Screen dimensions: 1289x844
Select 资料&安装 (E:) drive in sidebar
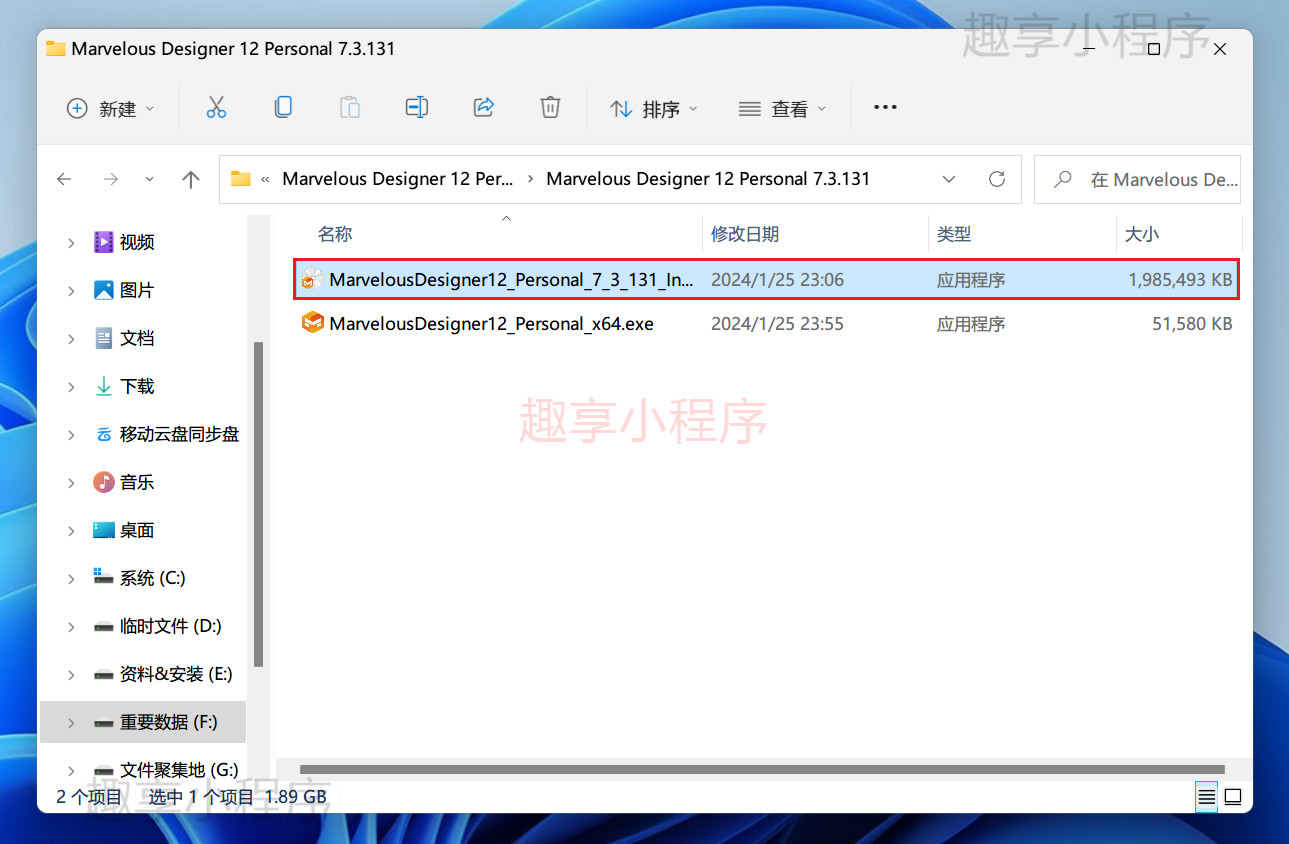(x=176, y=674)
